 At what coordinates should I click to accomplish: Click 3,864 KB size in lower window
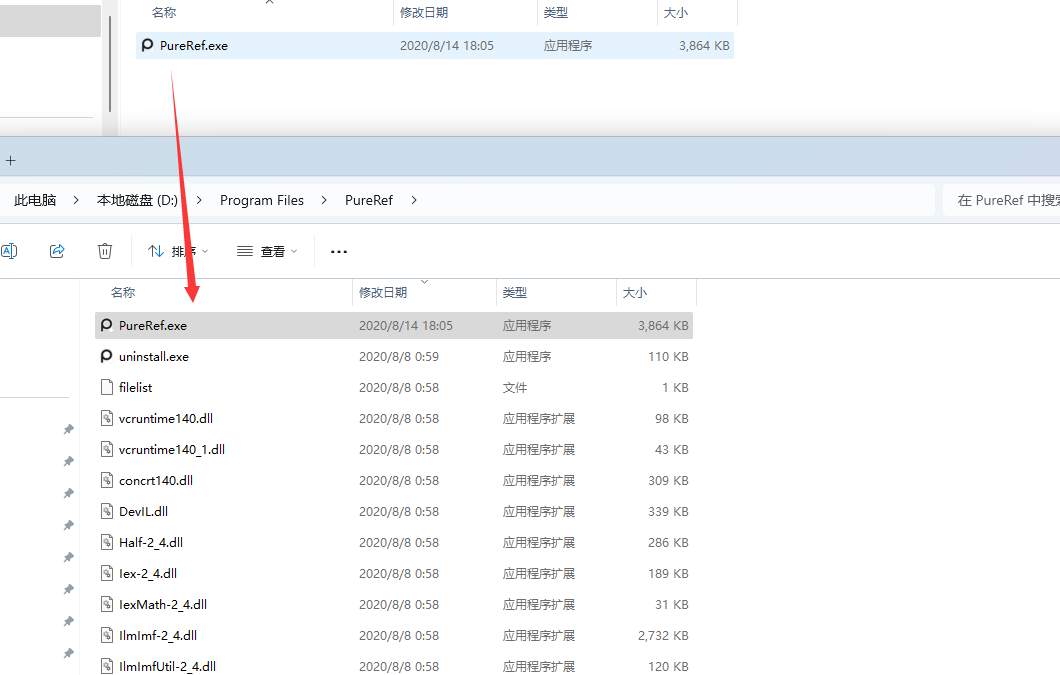click(663, 325)
